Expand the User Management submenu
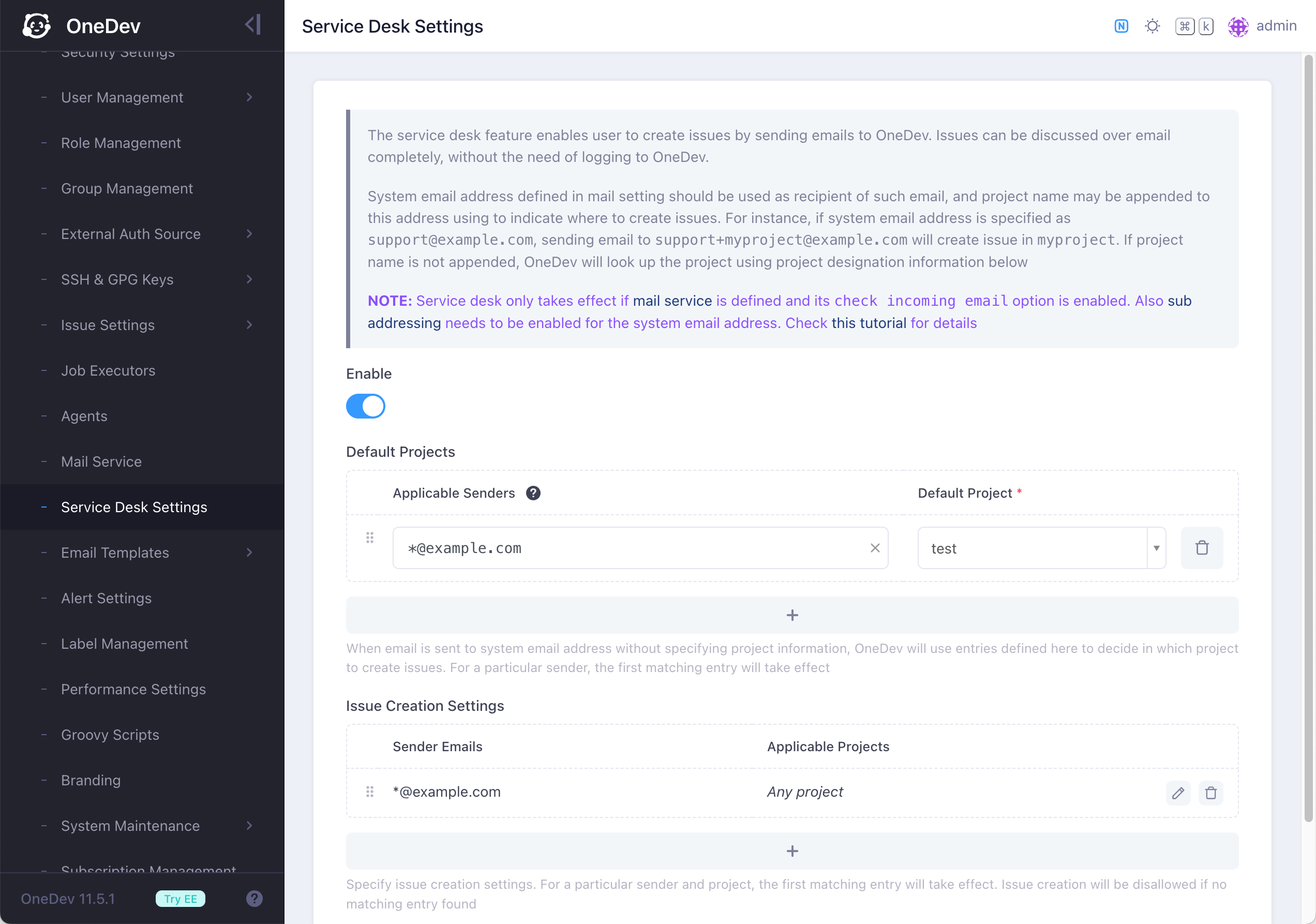Viewport: 1316px width, 924px height. (249, 97)
